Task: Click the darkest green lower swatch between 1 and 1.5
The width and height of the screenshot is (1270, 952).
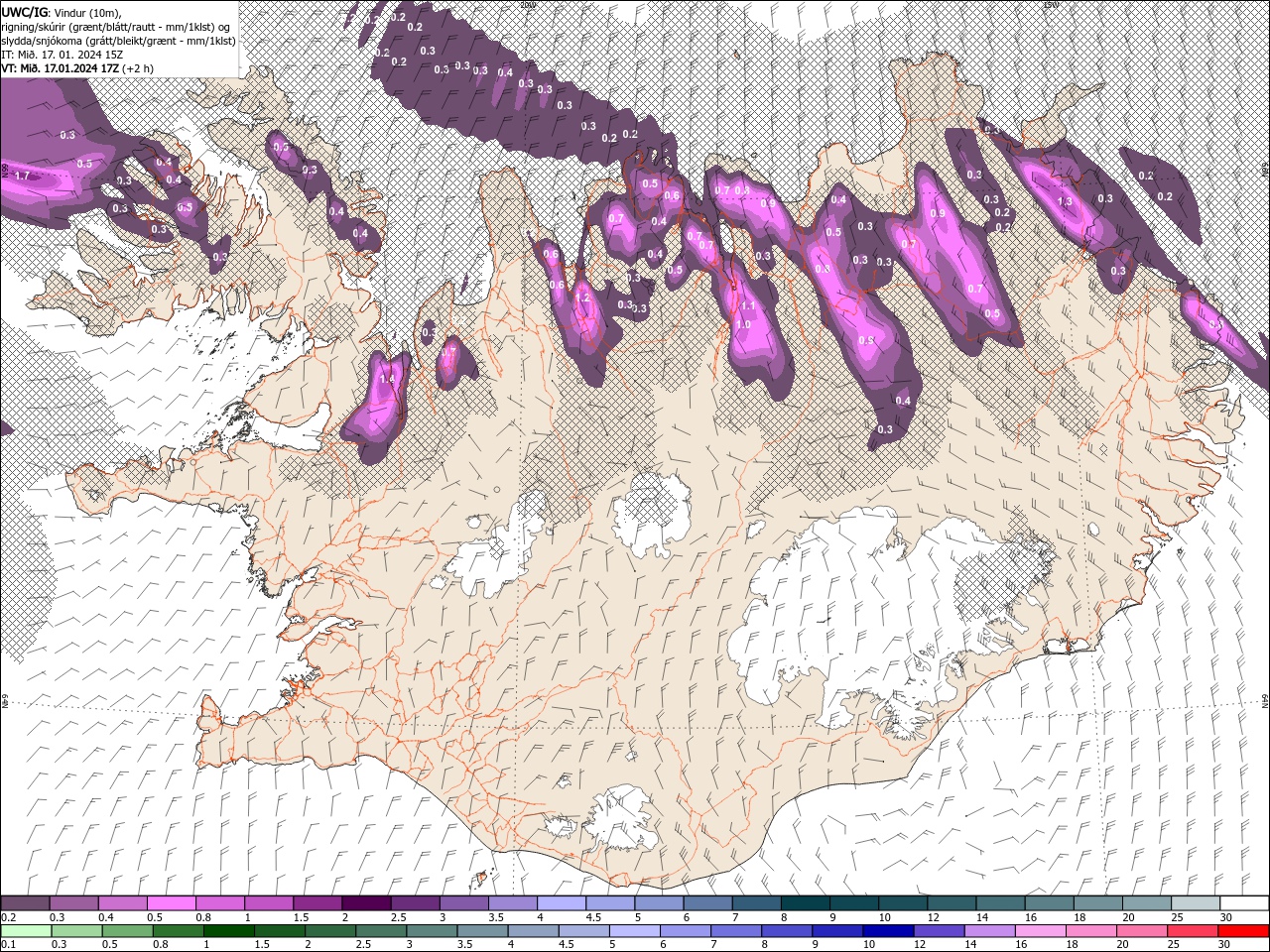Action: point(229,931)
